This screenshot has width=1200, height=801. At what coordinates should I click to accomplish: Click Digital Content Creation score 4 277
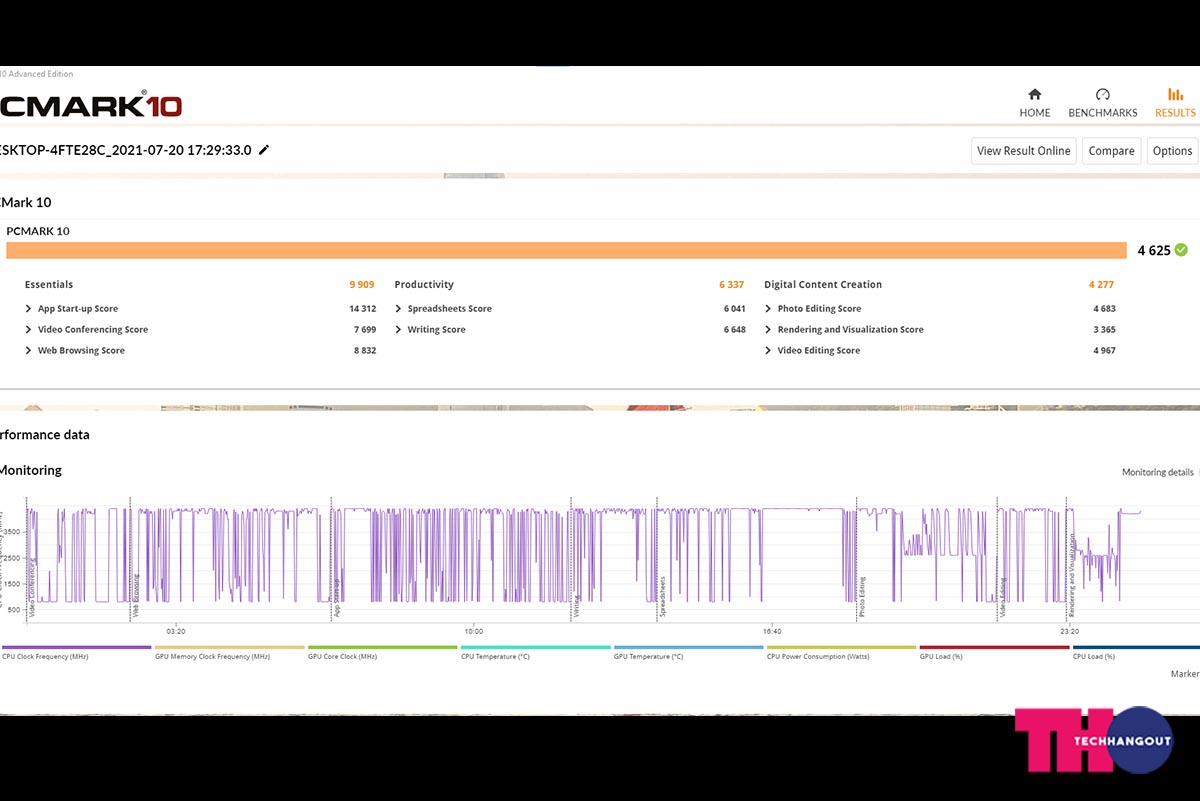click(1101, 285)
